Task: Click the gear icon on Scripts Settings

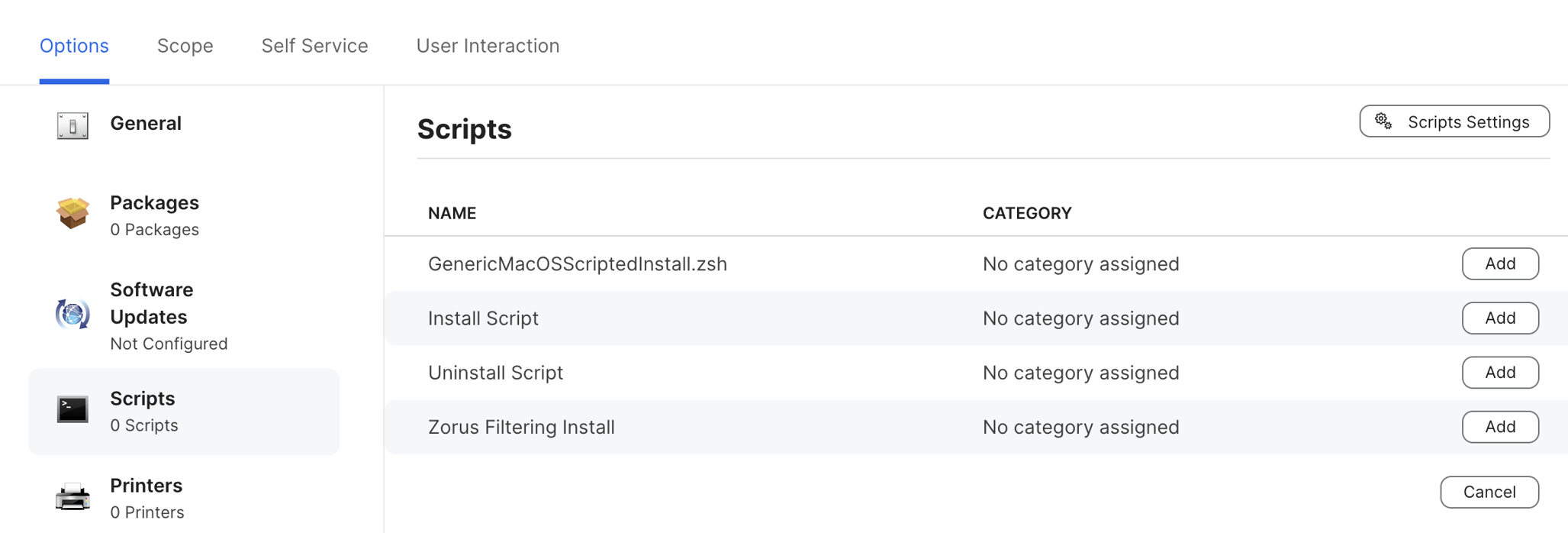Action: (1382, 121)
